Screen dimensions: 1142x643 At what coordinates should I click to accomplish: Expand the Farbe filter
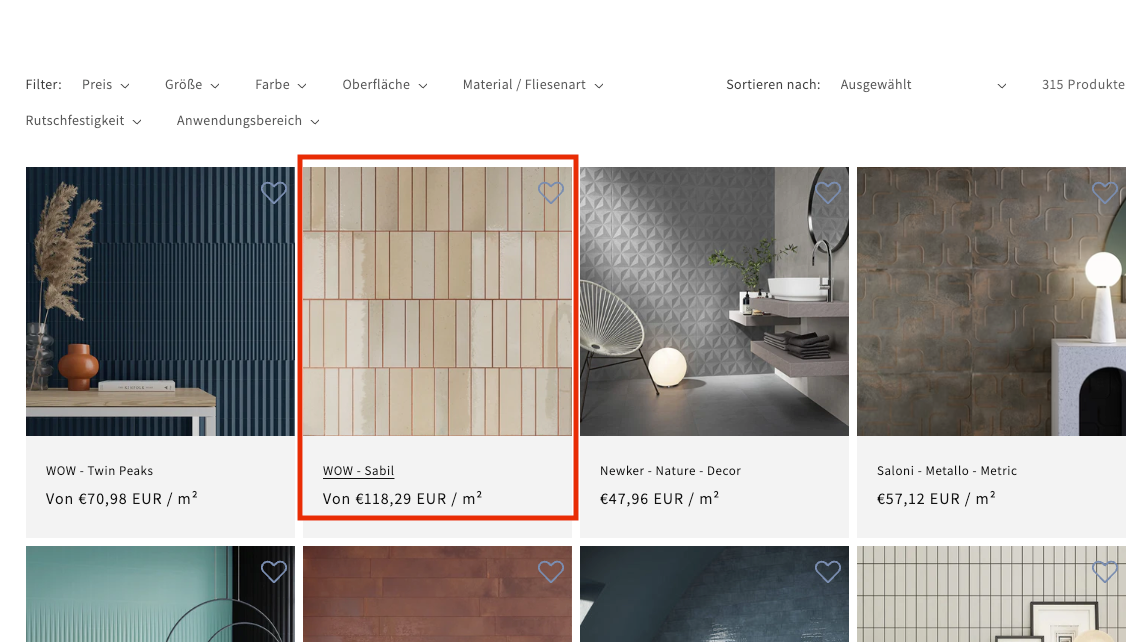[x=280, y=85]
